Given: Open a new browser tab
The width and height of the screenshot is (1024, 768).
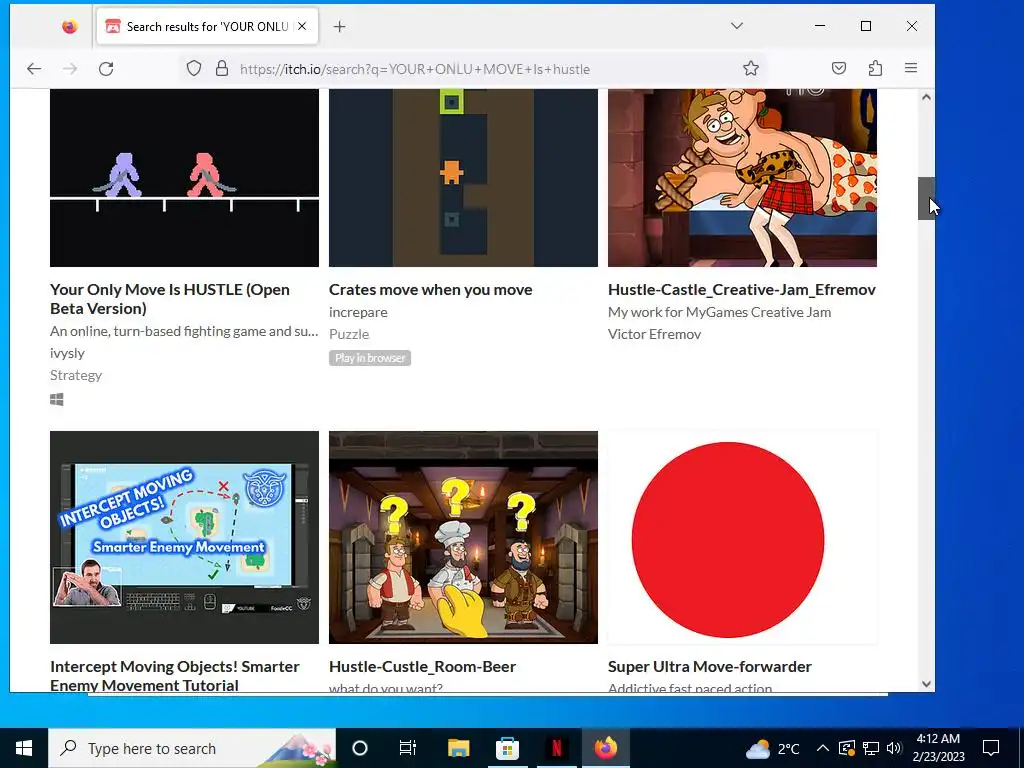Looking at the screenshot, I should tap(340, 26).
